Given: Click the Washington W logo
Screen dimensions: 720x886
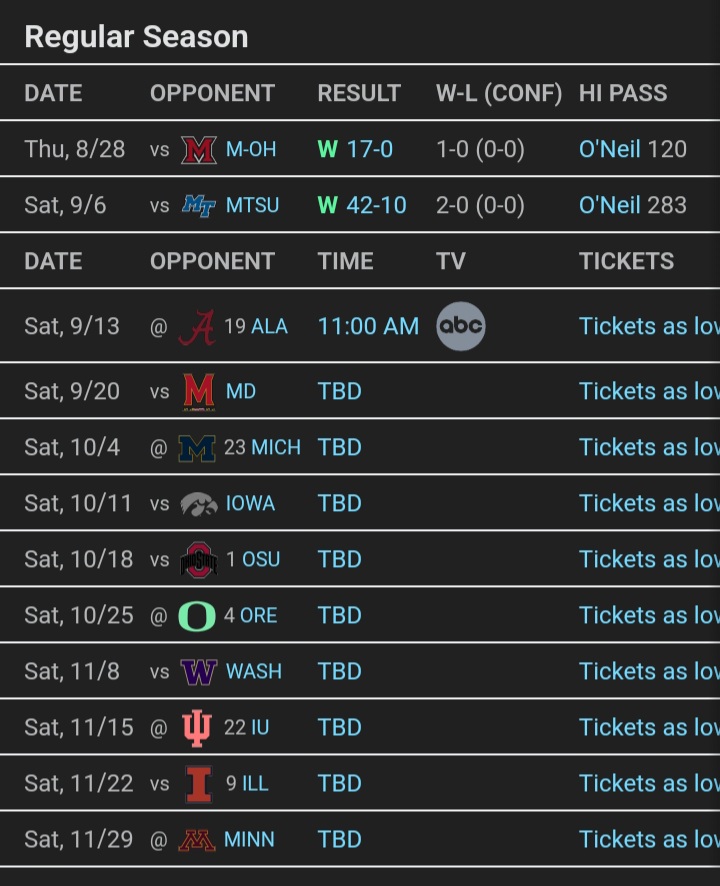Looking at the screenshot, I should (199, 672).
